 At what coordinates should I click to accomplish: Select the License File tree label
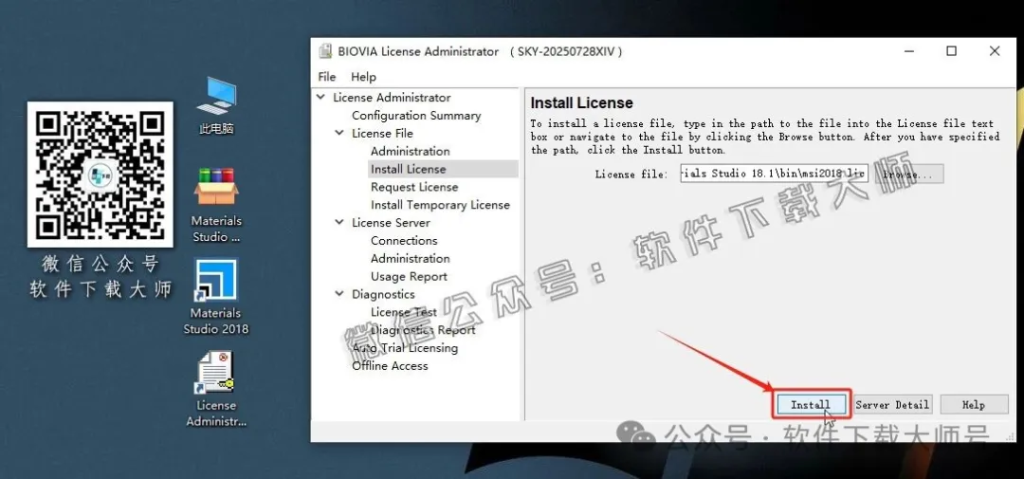[x=382, y=133]
